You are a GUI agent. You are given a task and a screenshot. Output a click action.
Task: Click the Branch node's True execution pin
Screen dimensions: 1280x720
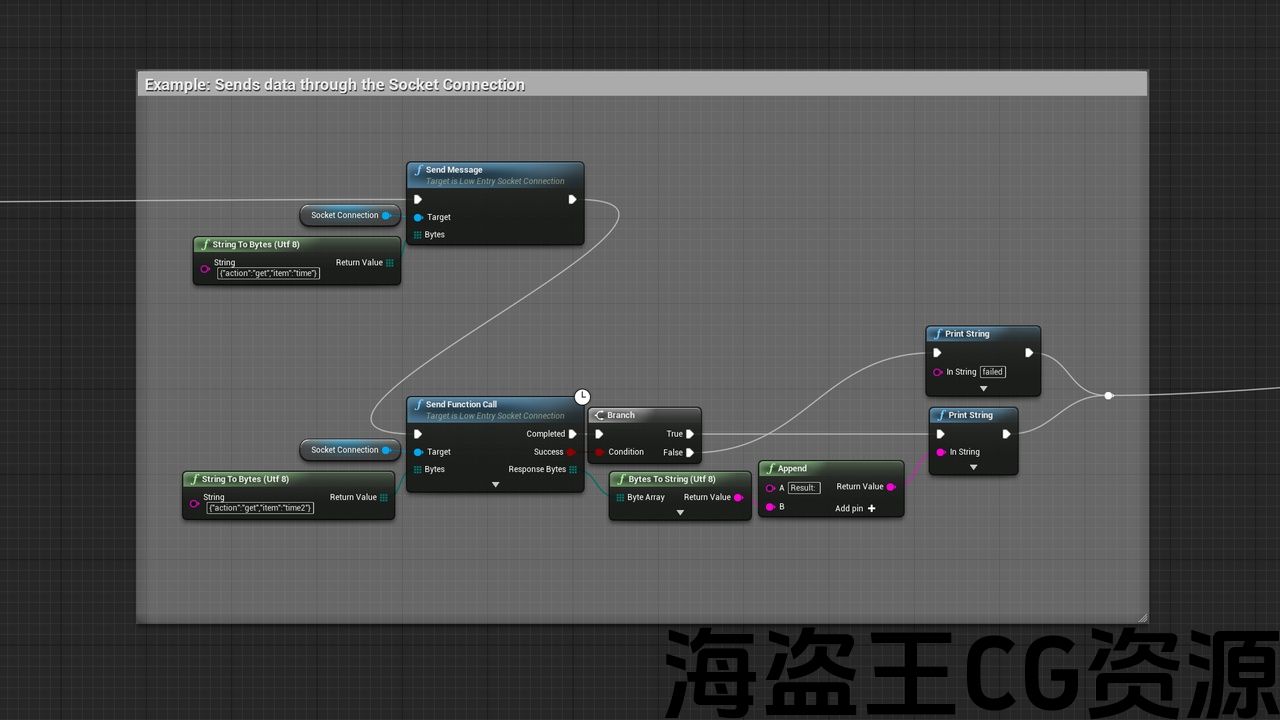pos(690,434)
